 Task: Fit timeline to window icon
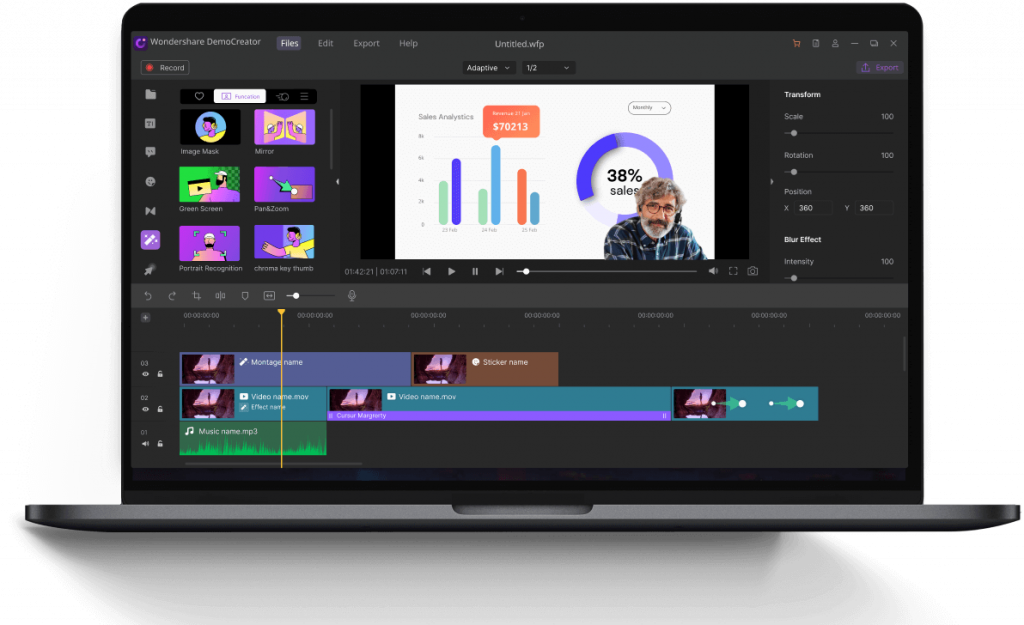tap(269, 296)
